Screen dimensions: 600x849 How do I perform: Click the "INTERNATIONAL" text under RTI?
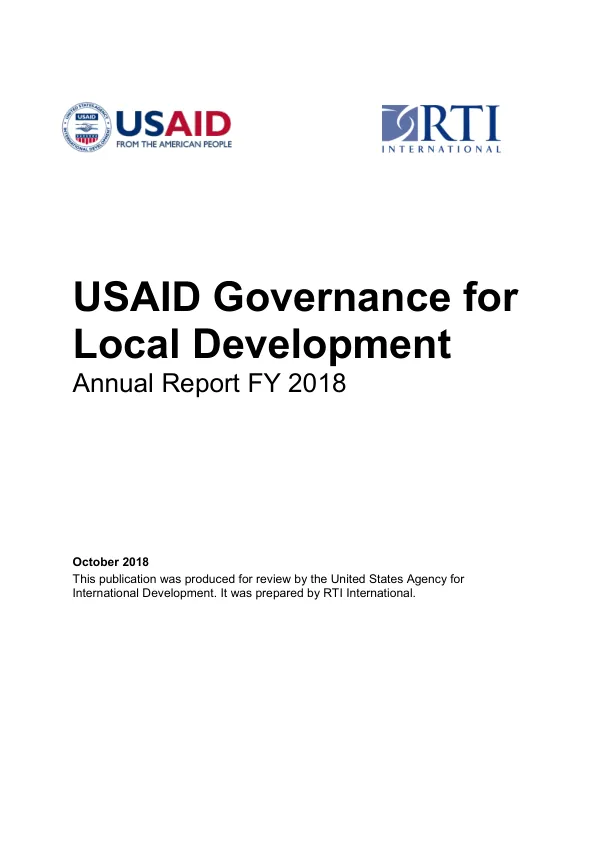[x=441, y=149]
